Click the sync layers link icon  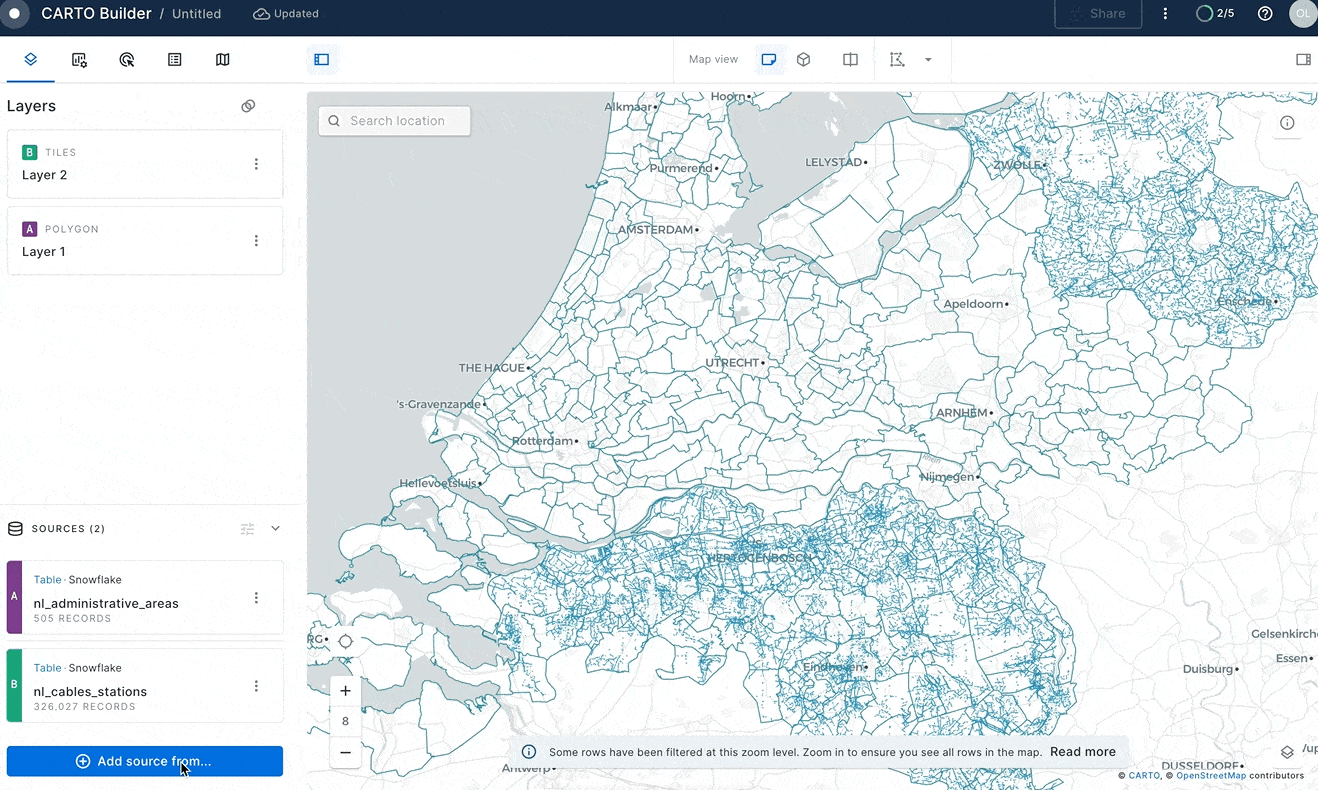point(248,105)
